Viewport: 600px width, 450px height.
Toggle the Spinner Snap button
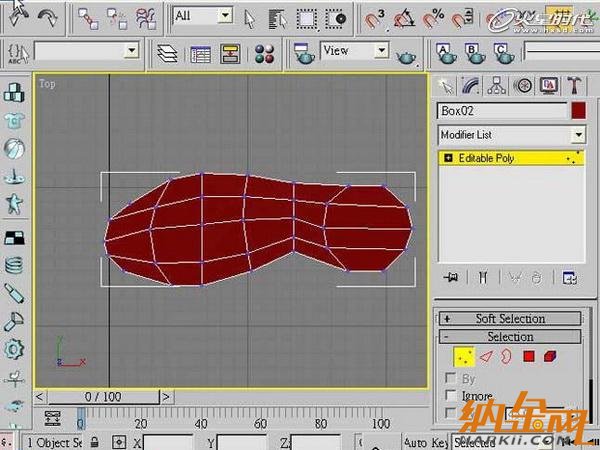click(x=462, y=19)
